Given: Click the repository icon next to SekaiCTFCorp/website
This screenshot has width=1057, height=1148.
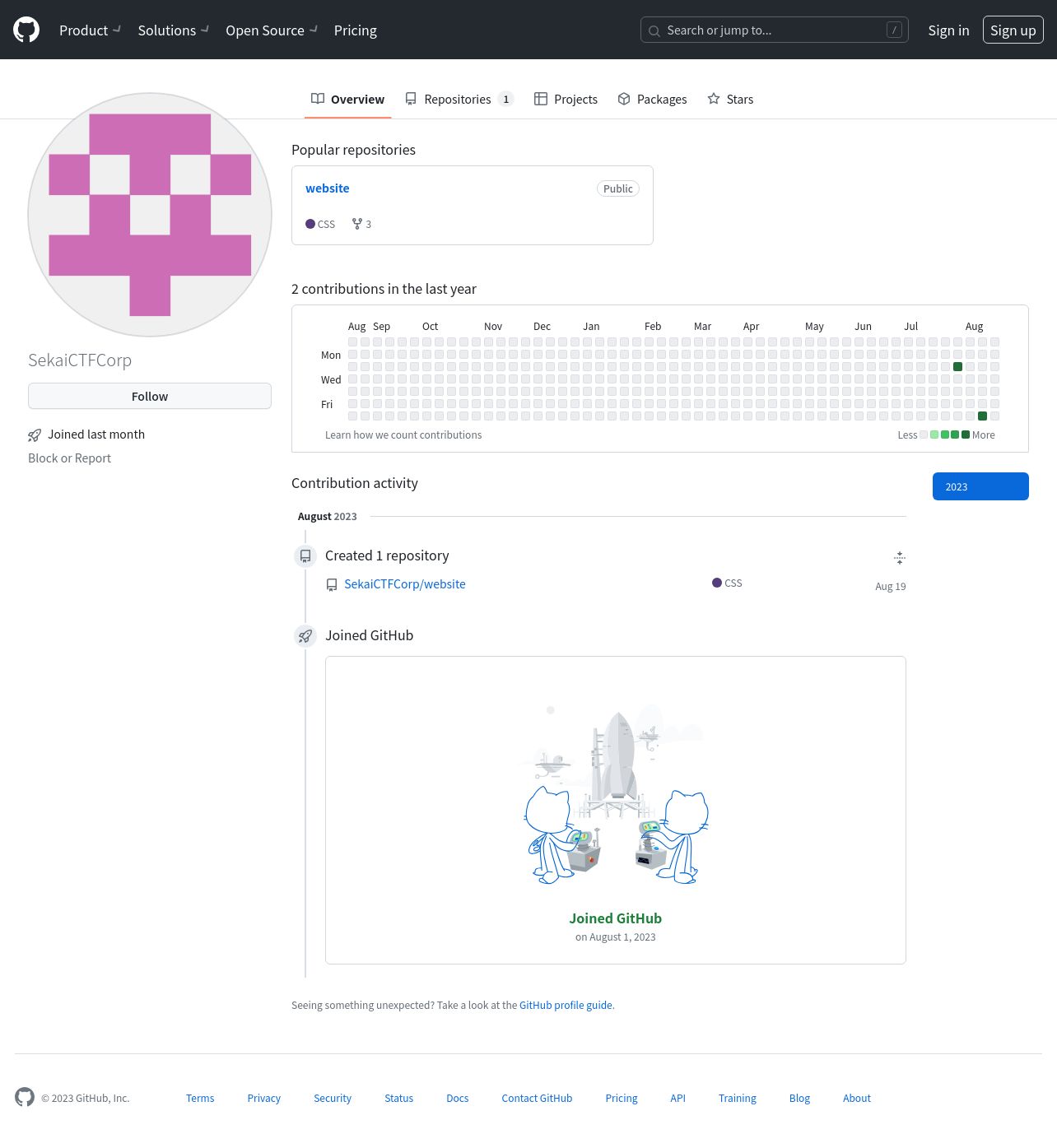Looking at the screenshot, I should 332,585.
